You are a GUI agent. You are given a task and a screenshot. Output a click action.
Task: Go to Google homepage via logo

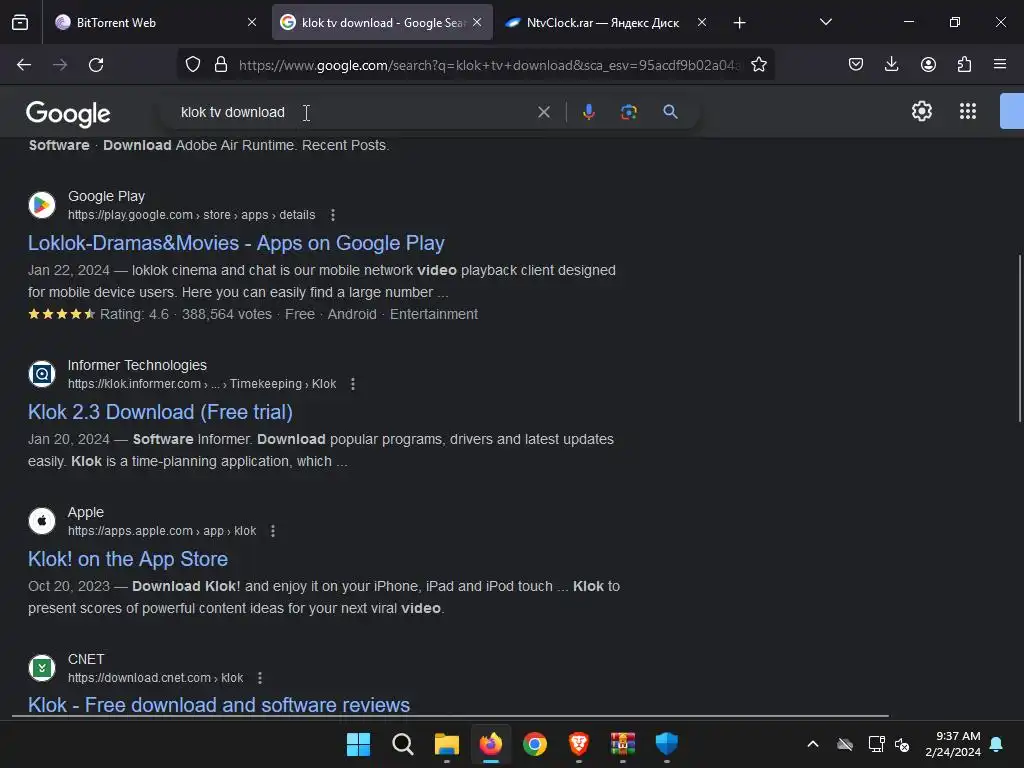[68, 114]
